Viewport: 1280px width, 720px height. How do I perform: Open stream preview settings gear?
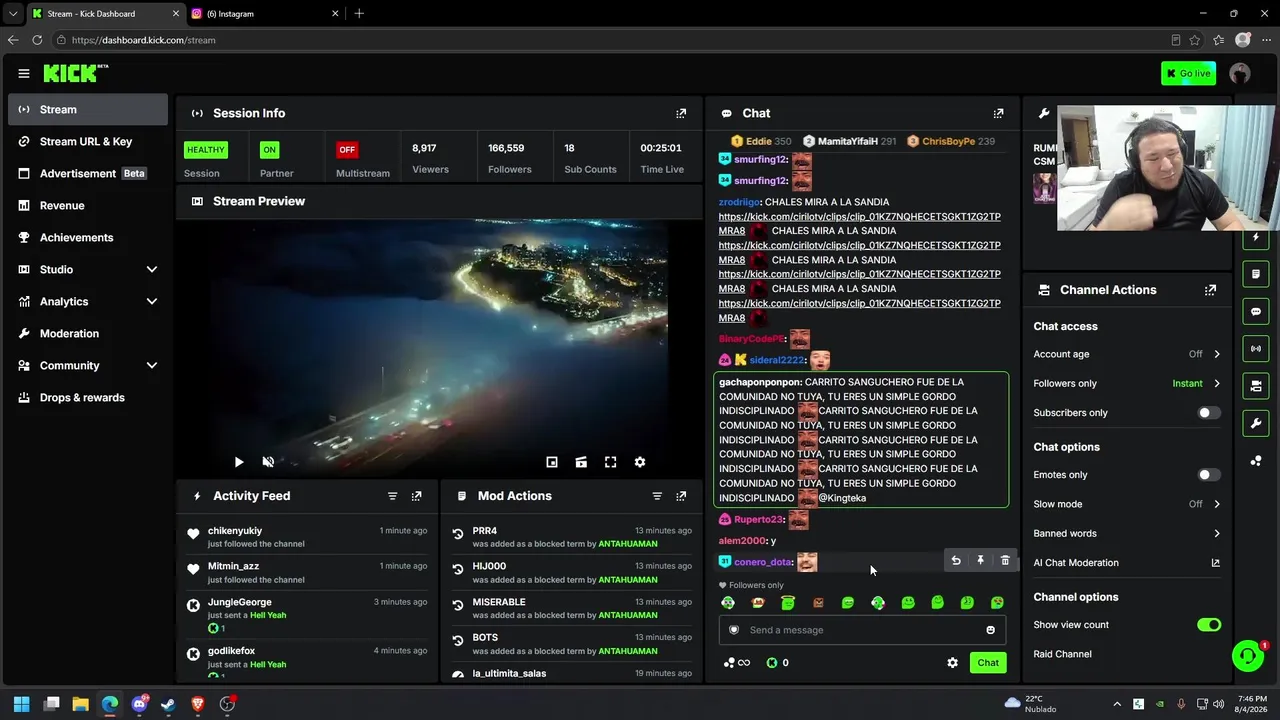(x=640, y=462)
